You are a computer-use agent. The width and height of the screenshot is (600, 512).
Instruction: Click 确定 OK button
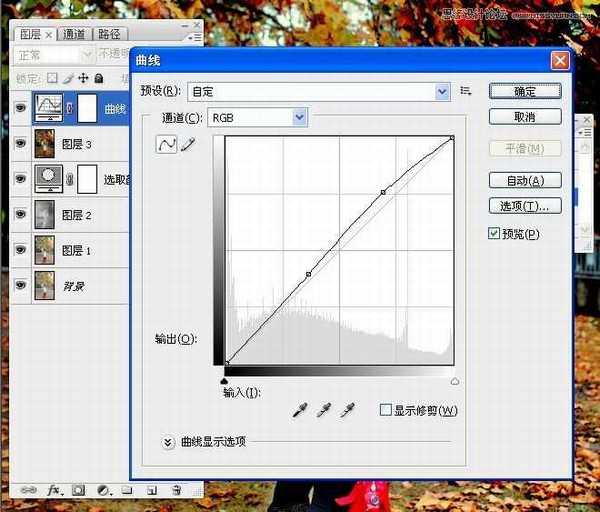tap(525, 91)
